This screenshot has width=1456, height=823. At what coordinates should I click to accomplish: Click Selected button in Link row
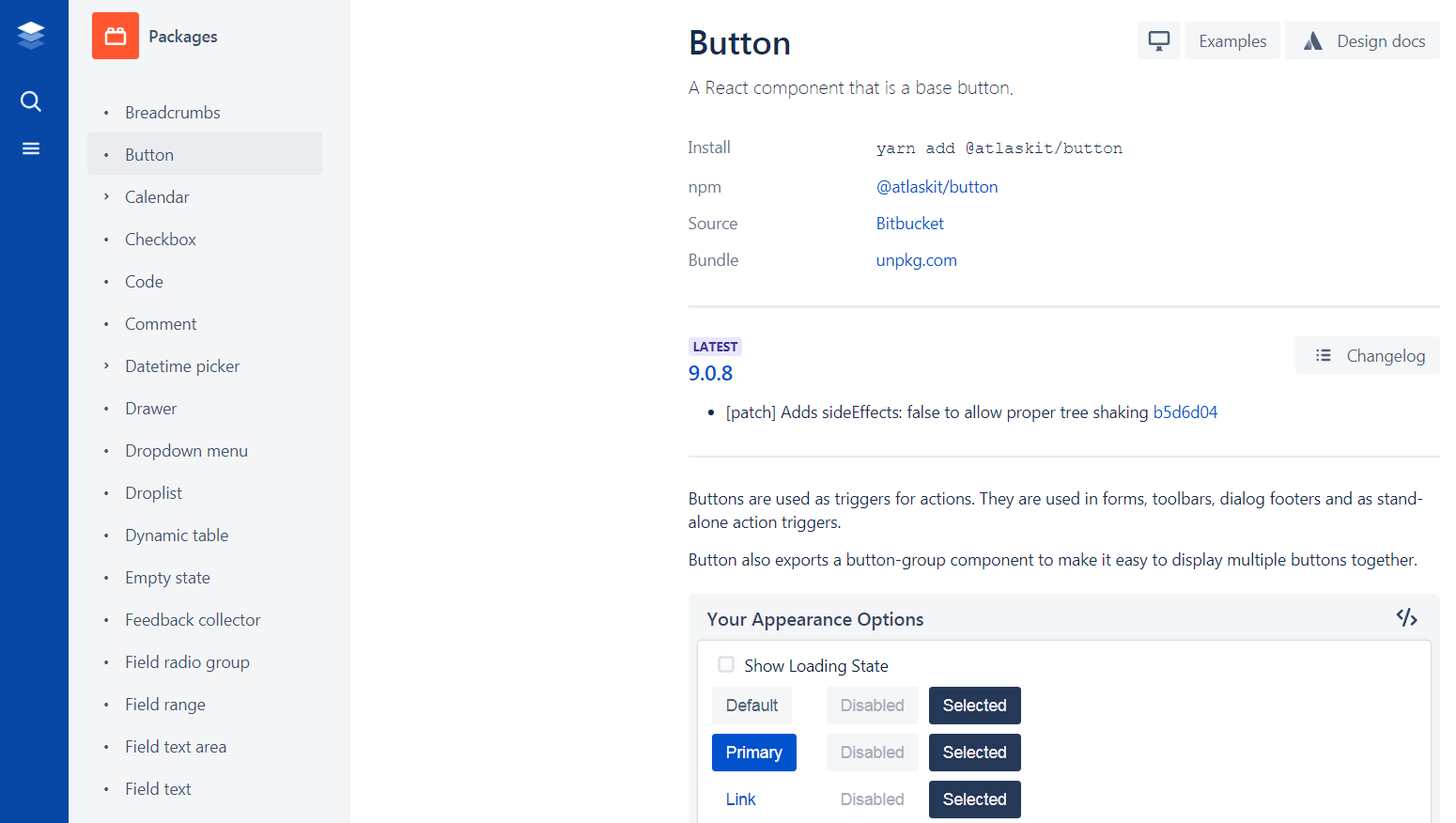coord(975,800)
